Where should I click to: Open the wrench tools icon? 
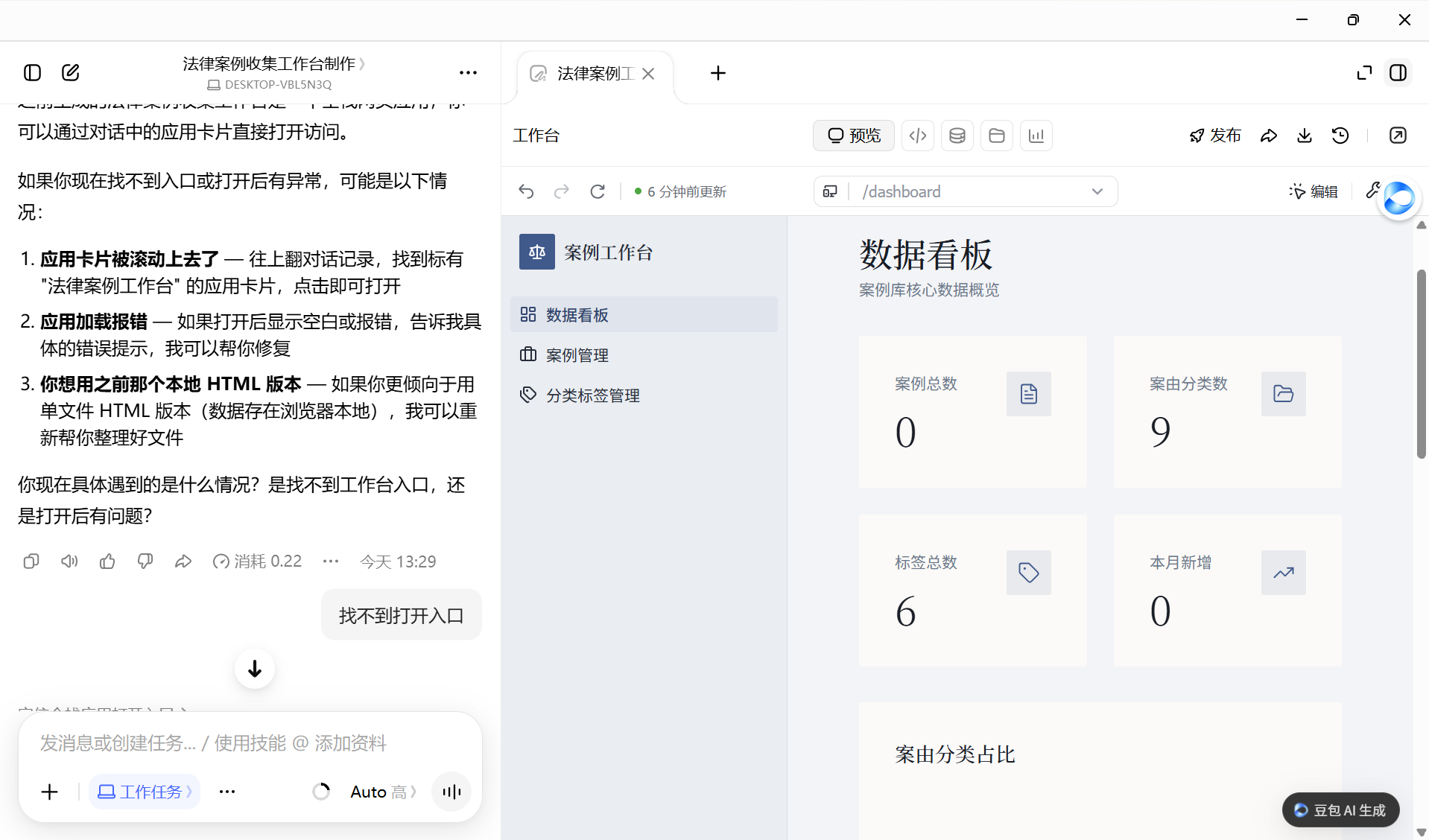(1372, 191)
